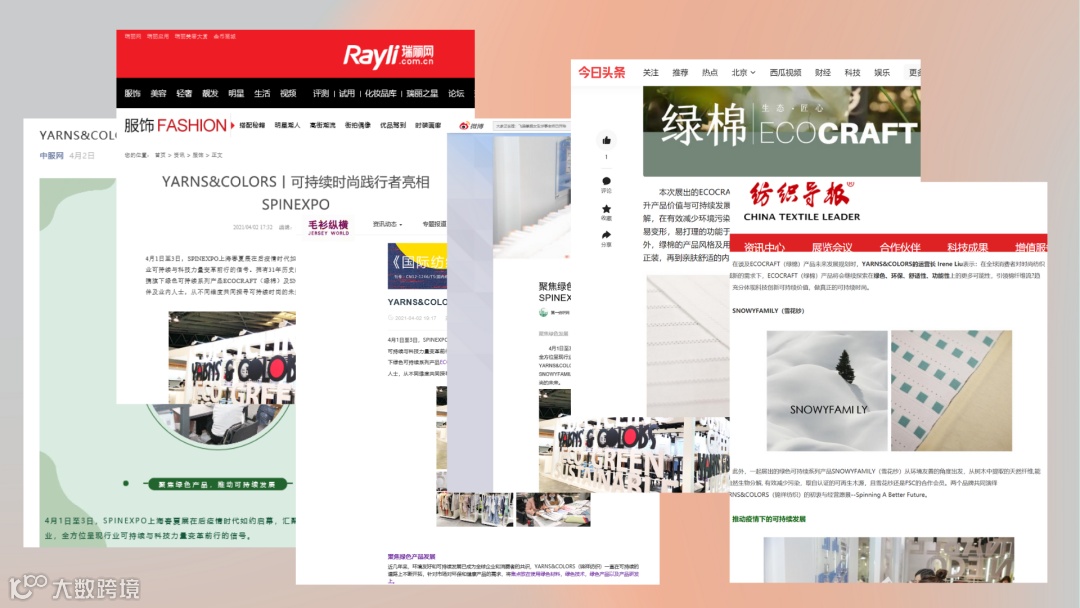
Task: Open 展览会议 in China Textile Leader menu
Action: (831, 247)
